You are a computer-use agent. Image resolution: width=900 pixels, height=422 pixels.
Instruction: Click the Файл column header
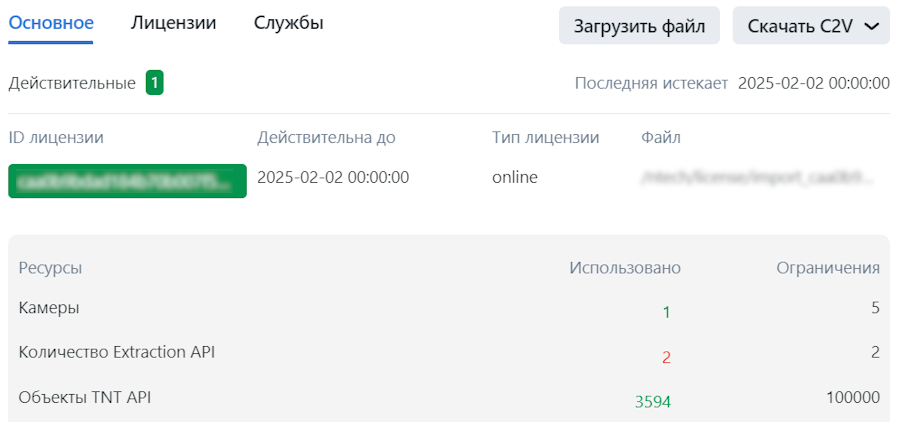(660, 137)
